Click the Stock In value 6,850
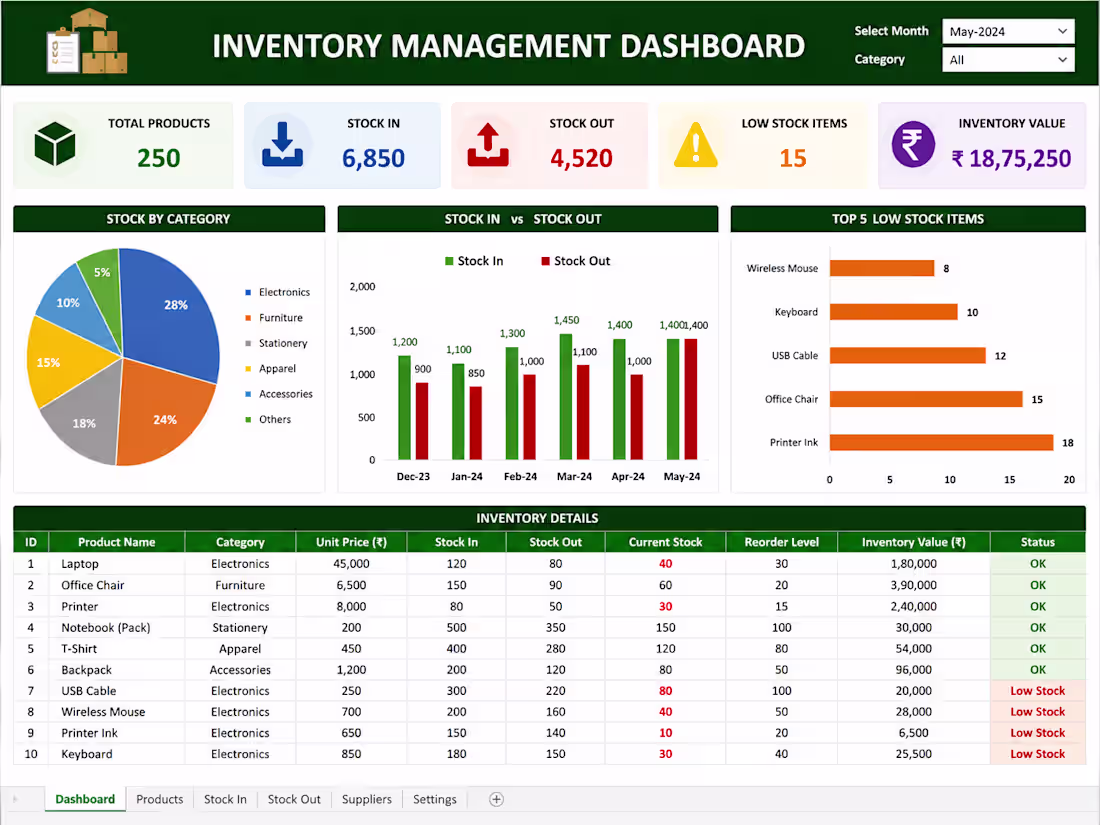Screen dimensions: 1100x825 point(373,158)
